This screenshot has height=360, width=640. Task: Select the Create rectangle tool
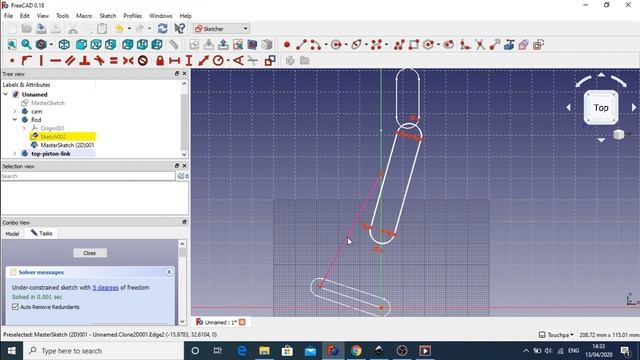[414, 45]
